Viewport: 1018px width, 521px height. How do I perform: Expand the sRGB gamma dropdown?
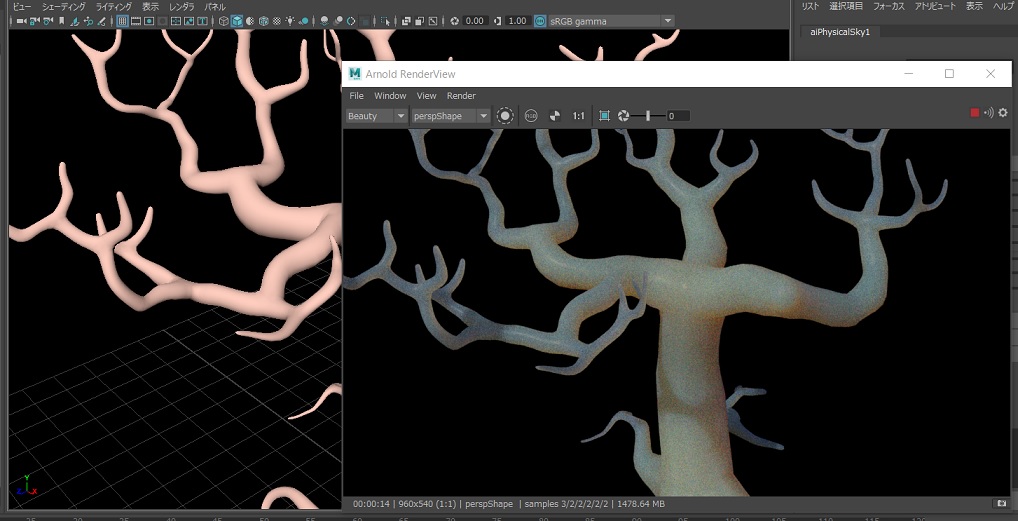tap(667, 21)
